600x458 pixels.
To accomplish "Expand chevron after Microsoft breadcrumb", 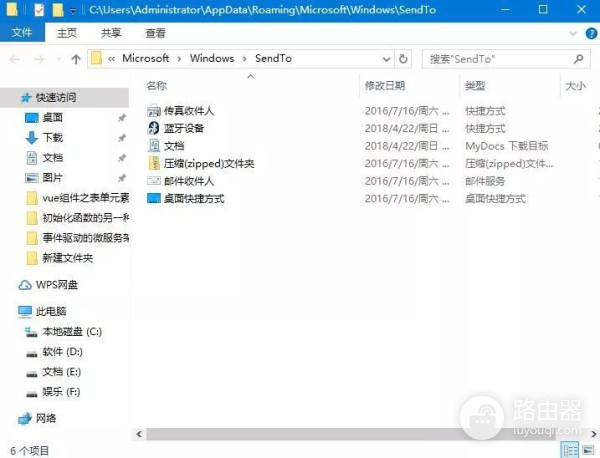I will coord(179,59).
